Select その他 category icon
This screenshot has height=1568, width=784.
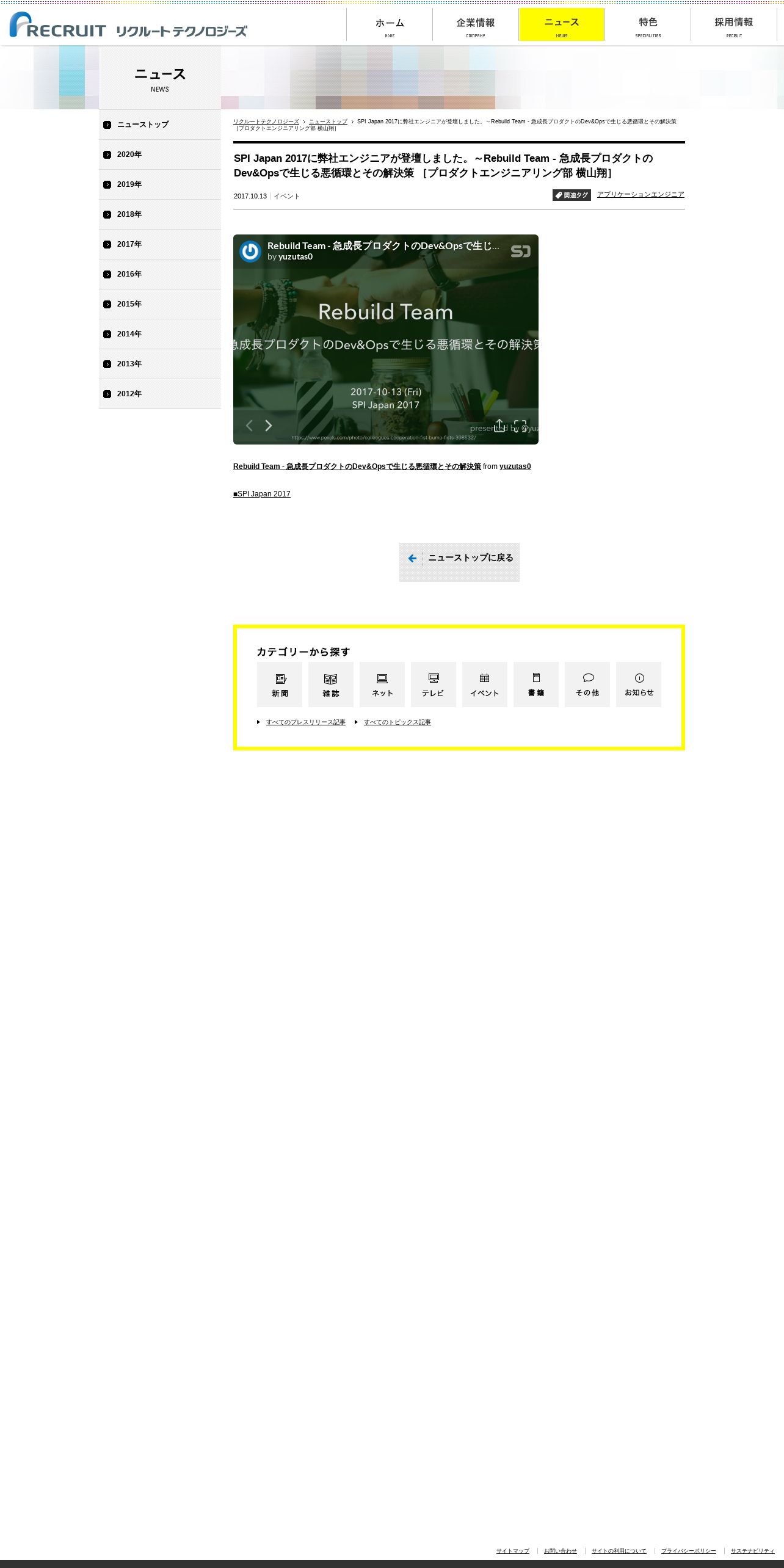coord(587,684)
